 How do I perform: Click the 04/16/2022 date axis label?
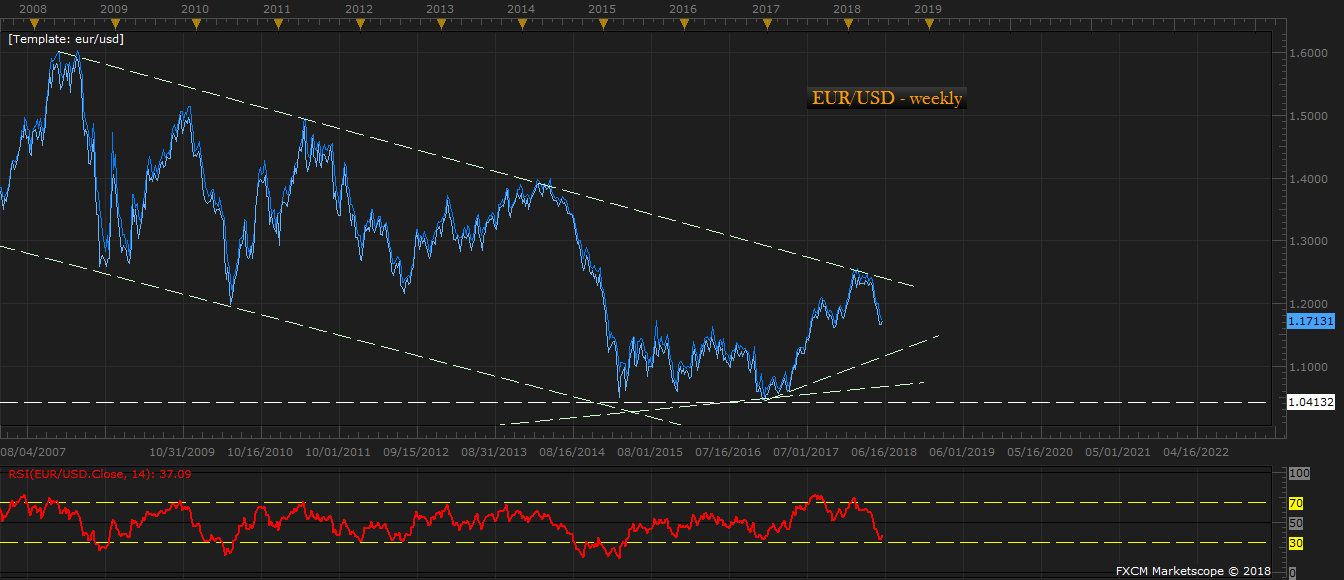[x=1213, y=452]
